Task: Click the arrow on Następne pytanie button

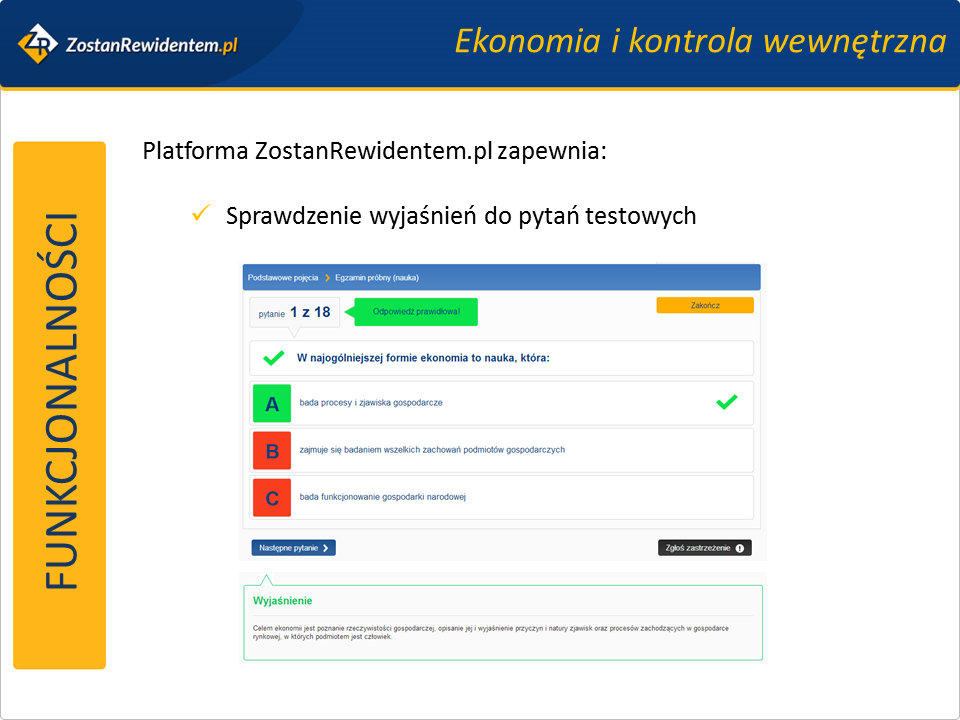Action: pyautogui.click(x=326, y=548)
